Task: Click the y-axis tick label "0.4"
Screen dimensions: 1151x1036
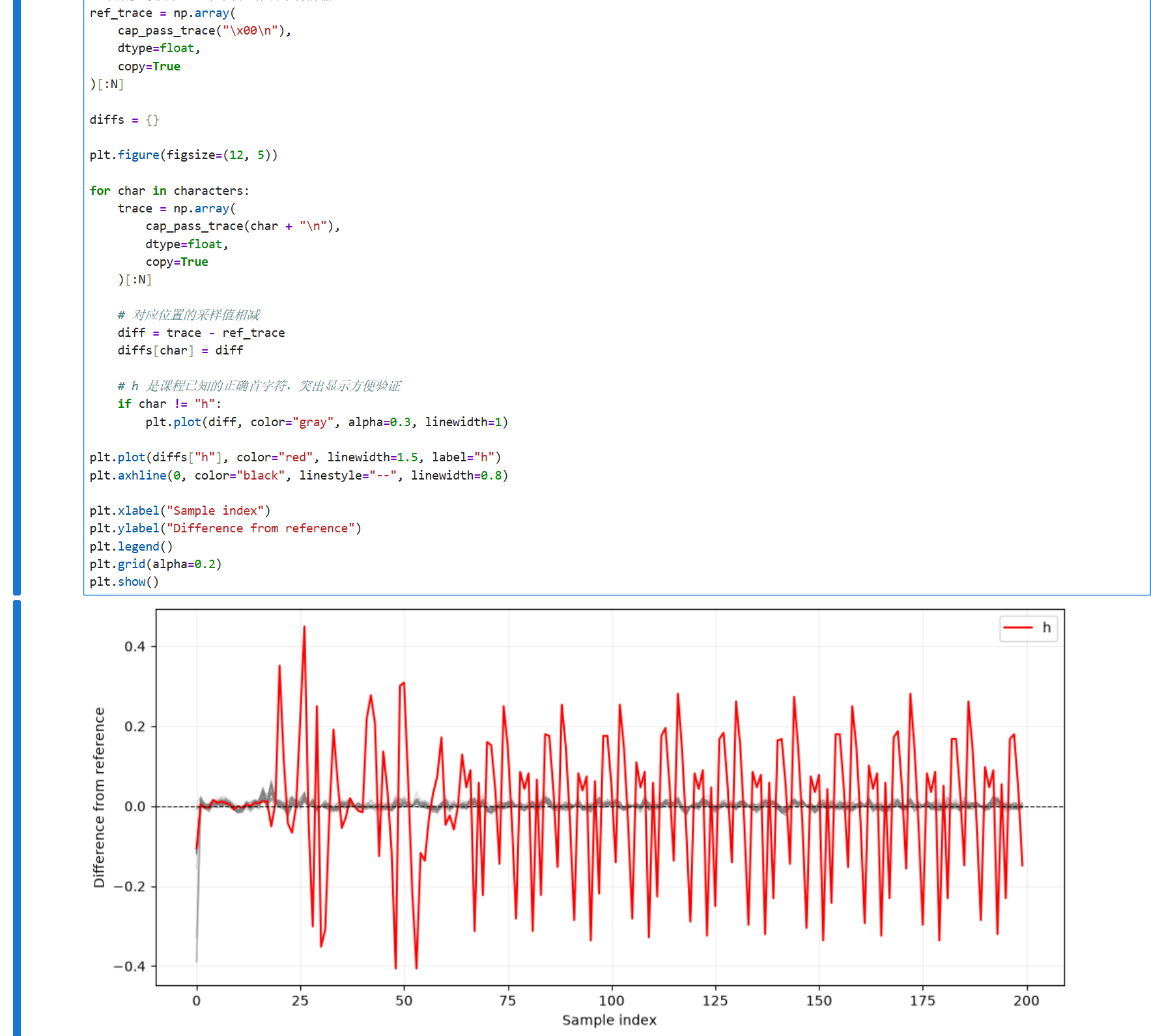Action: [x=135, y=646]
